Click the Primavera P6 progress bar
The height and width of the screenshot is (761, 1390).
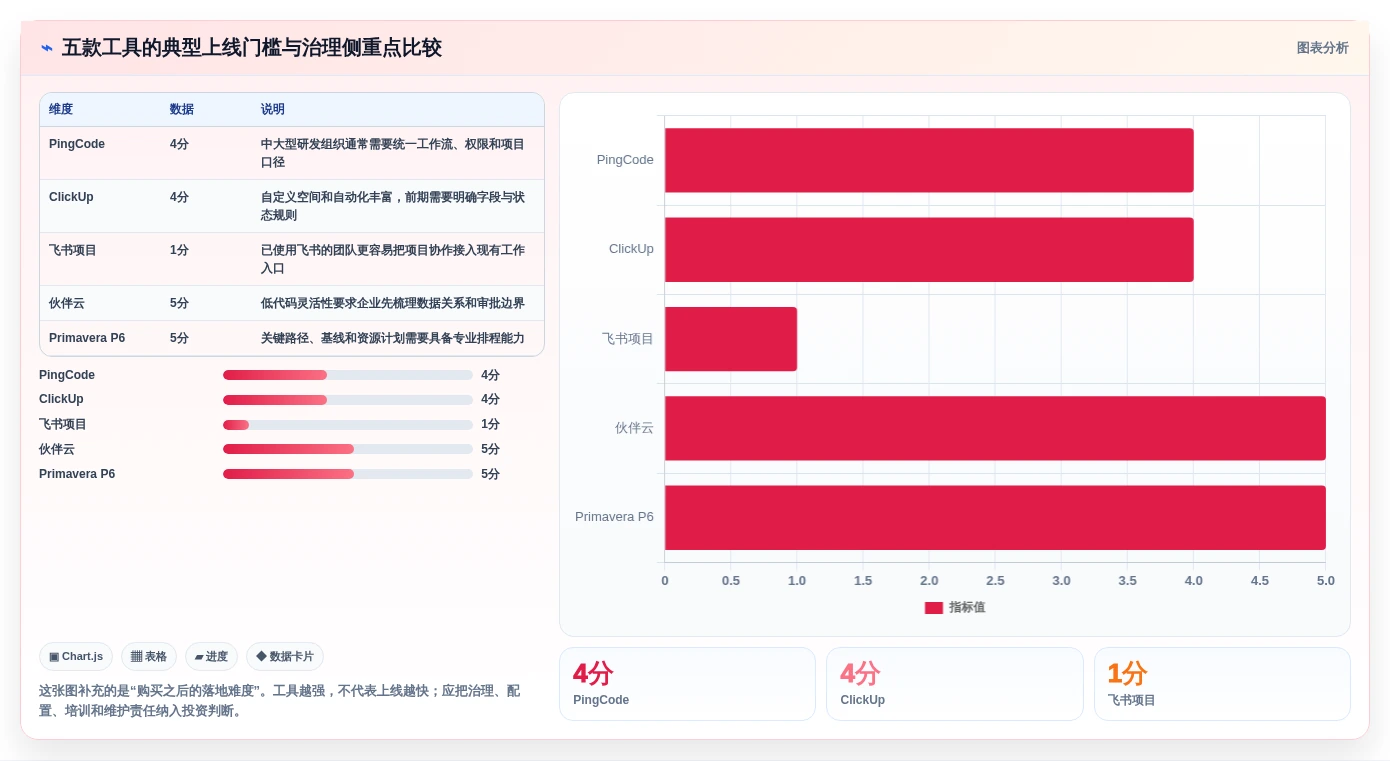point(348,474)
